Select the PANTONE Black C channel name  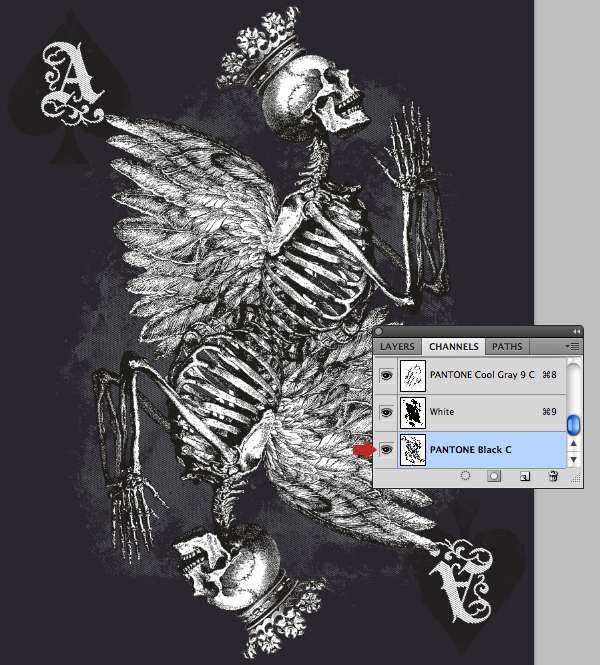point(471,450)
